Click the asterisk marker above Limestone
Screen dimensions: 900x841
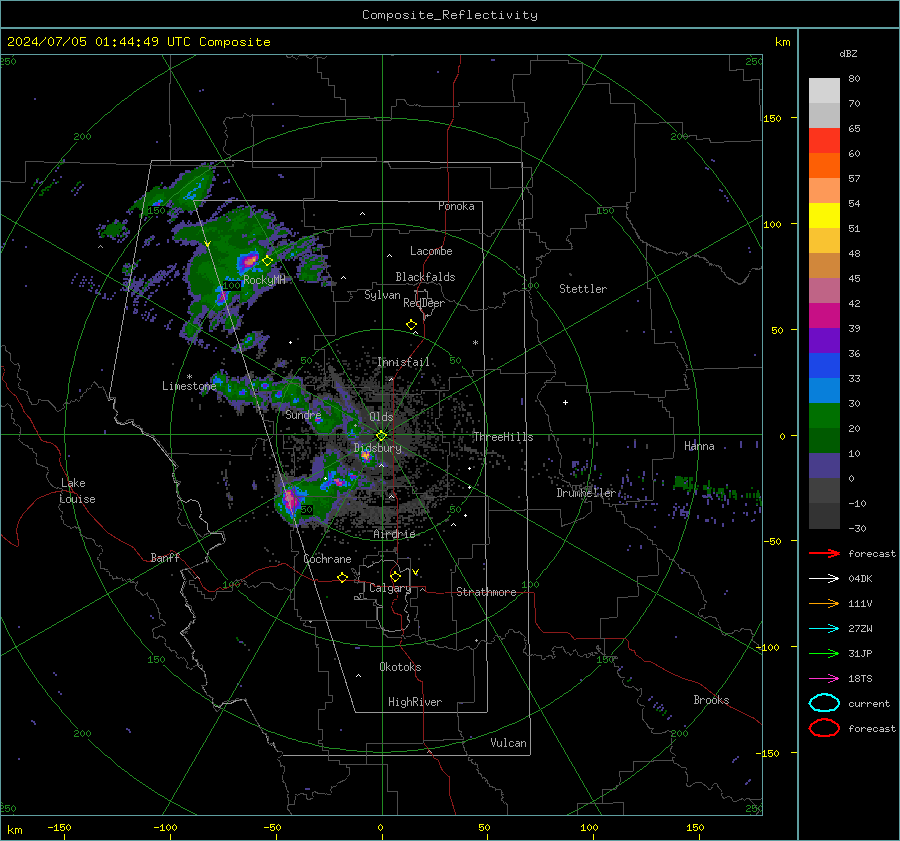(189, 377)
